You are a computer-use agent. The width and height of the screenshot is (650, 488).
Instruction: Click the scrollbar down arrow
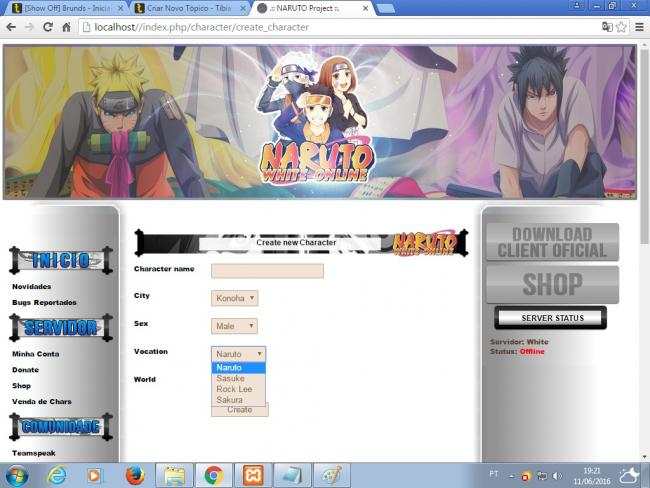tap(644, 457)
